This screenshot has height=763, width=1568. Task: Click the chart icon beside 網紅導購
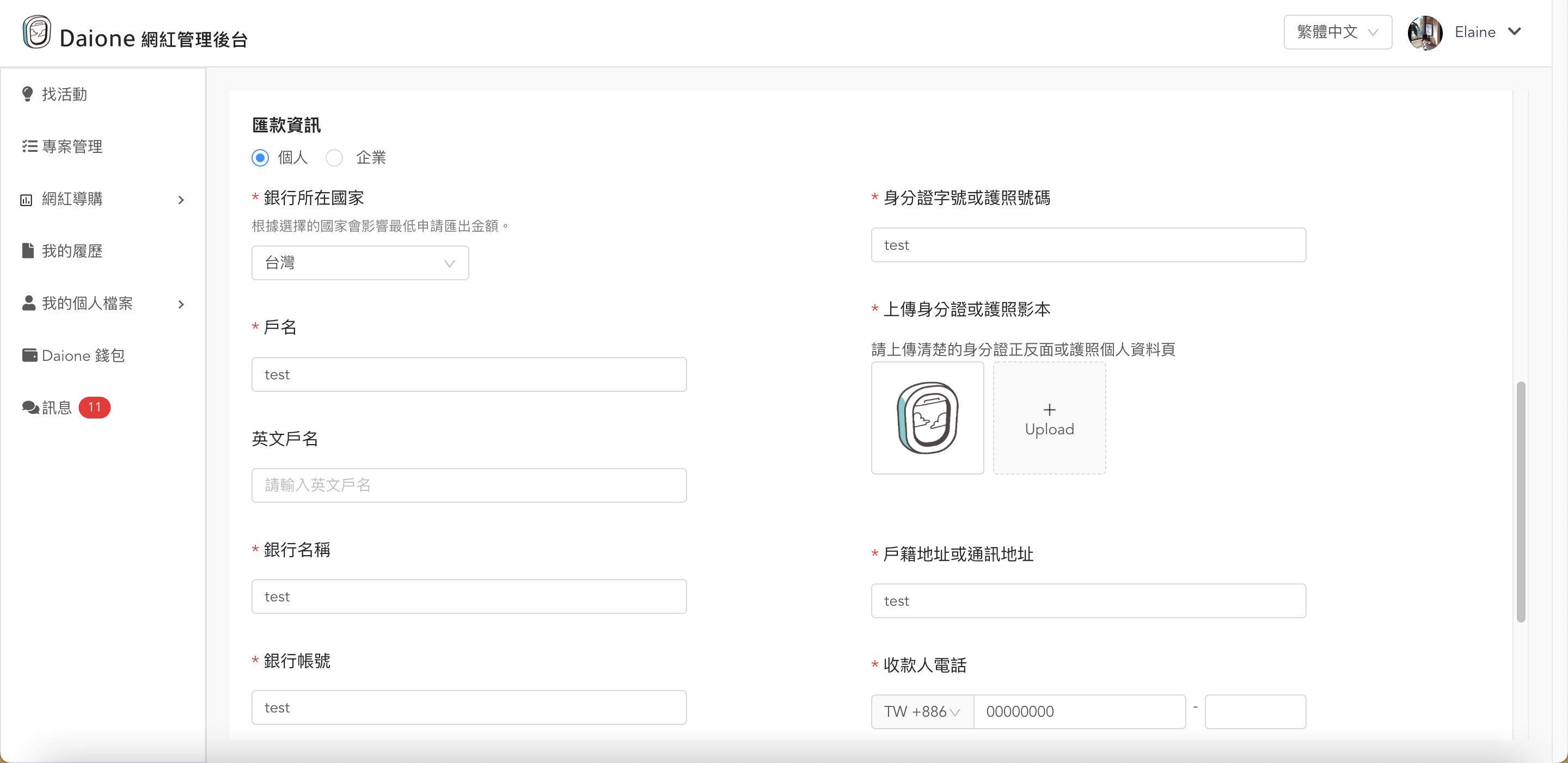tap(26, 200)
